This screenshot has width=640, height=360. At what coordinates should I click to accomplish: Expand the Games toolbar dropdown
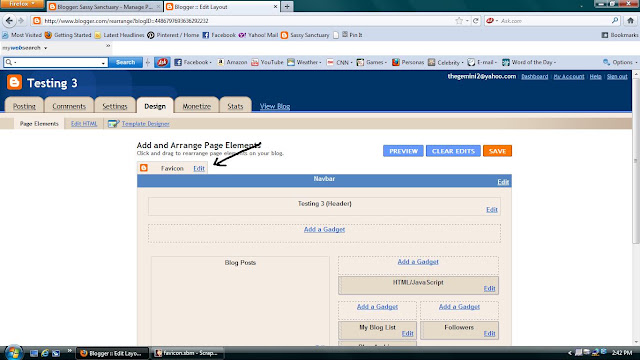tap(385, 62)
